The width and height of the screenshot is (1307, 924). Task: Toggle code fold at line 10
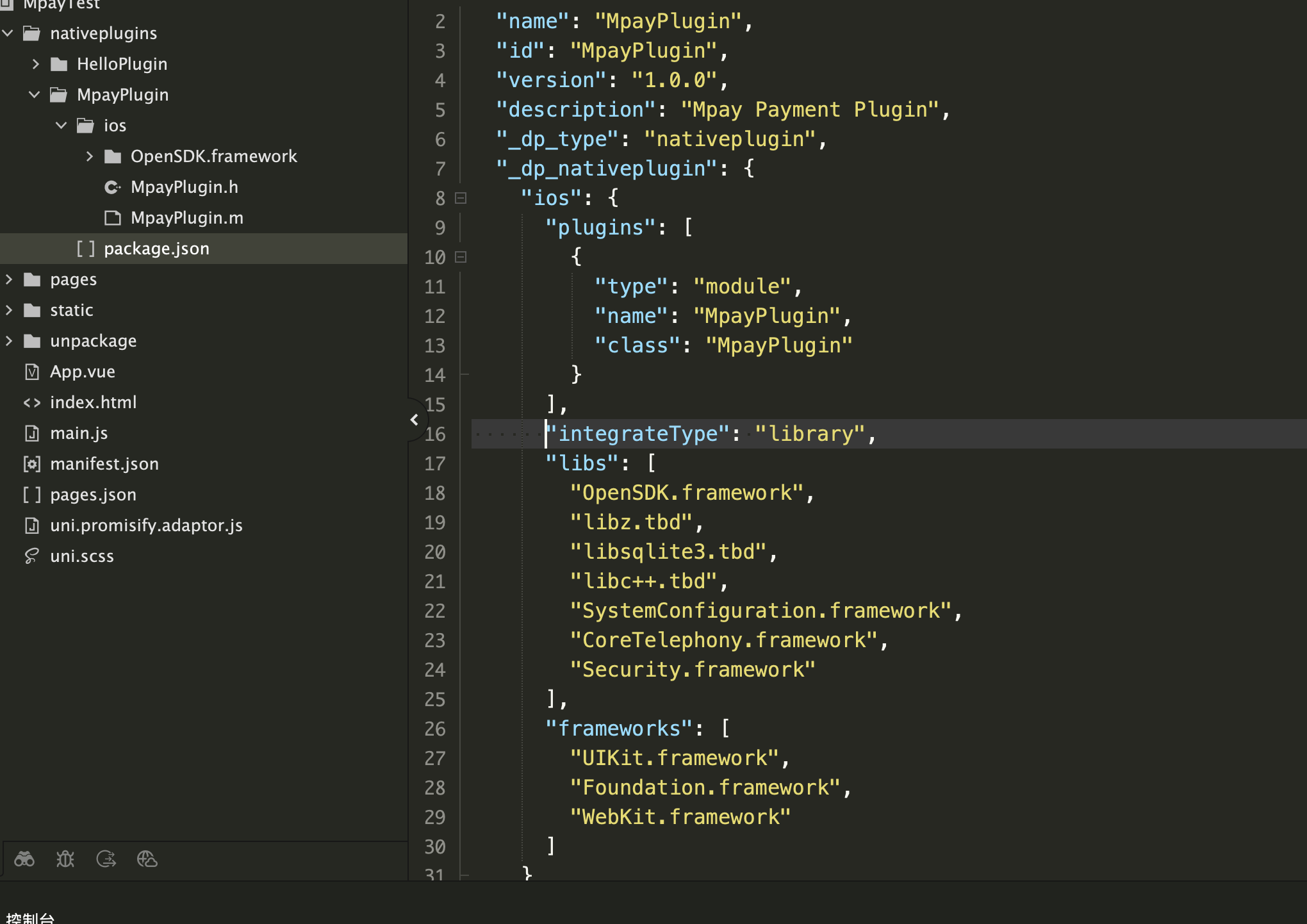[x=461, y=257]
